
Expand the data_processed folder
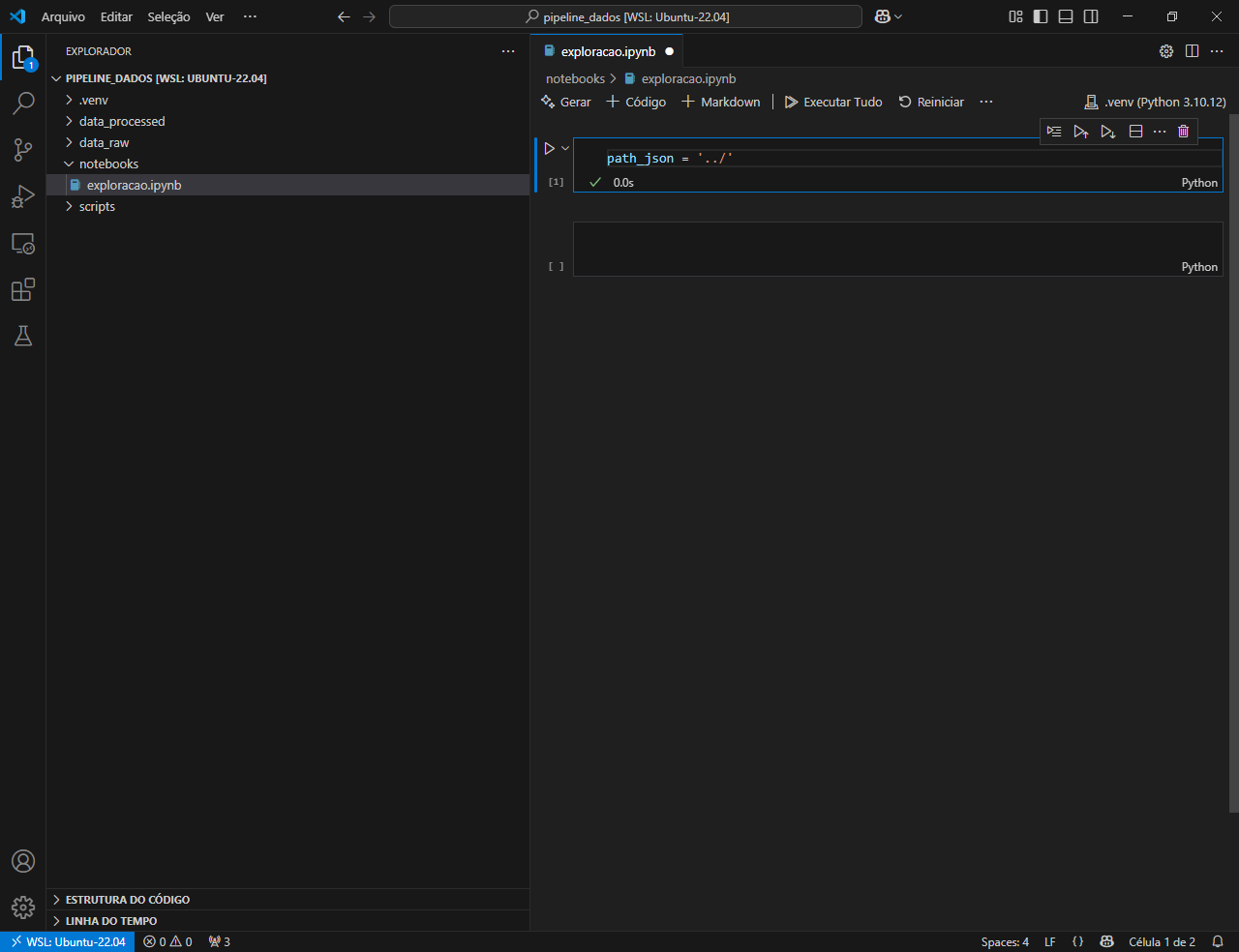click(x=287, y=121)
